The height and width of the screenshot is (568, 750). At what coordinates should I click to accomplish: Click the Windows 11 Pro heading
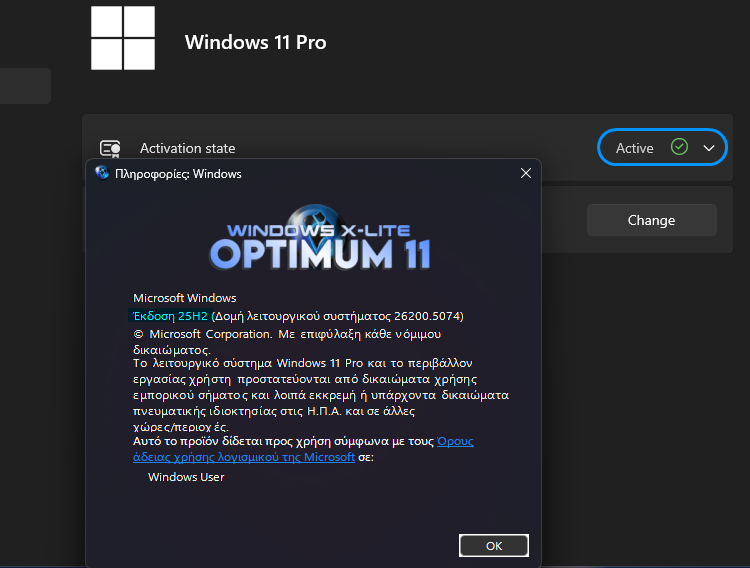[255, 42]
